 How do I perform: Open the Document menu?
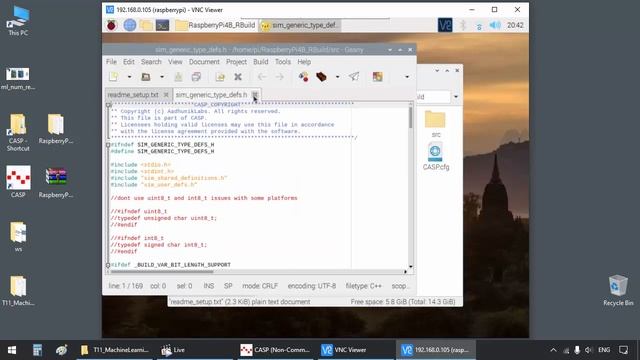tap(204, 62)
